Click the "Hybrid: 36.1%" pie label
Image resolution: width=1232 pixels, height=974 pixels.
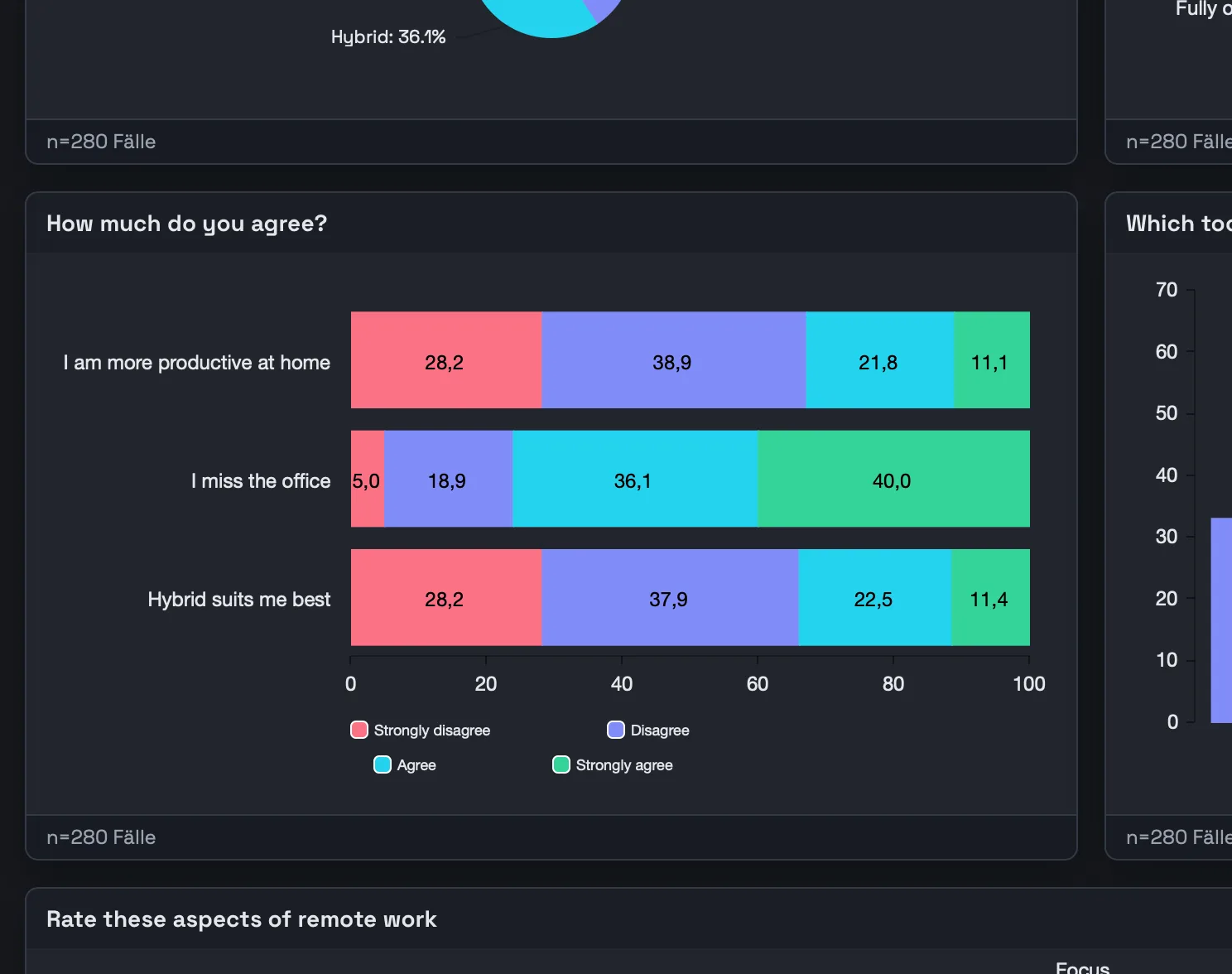click(388, 36)
